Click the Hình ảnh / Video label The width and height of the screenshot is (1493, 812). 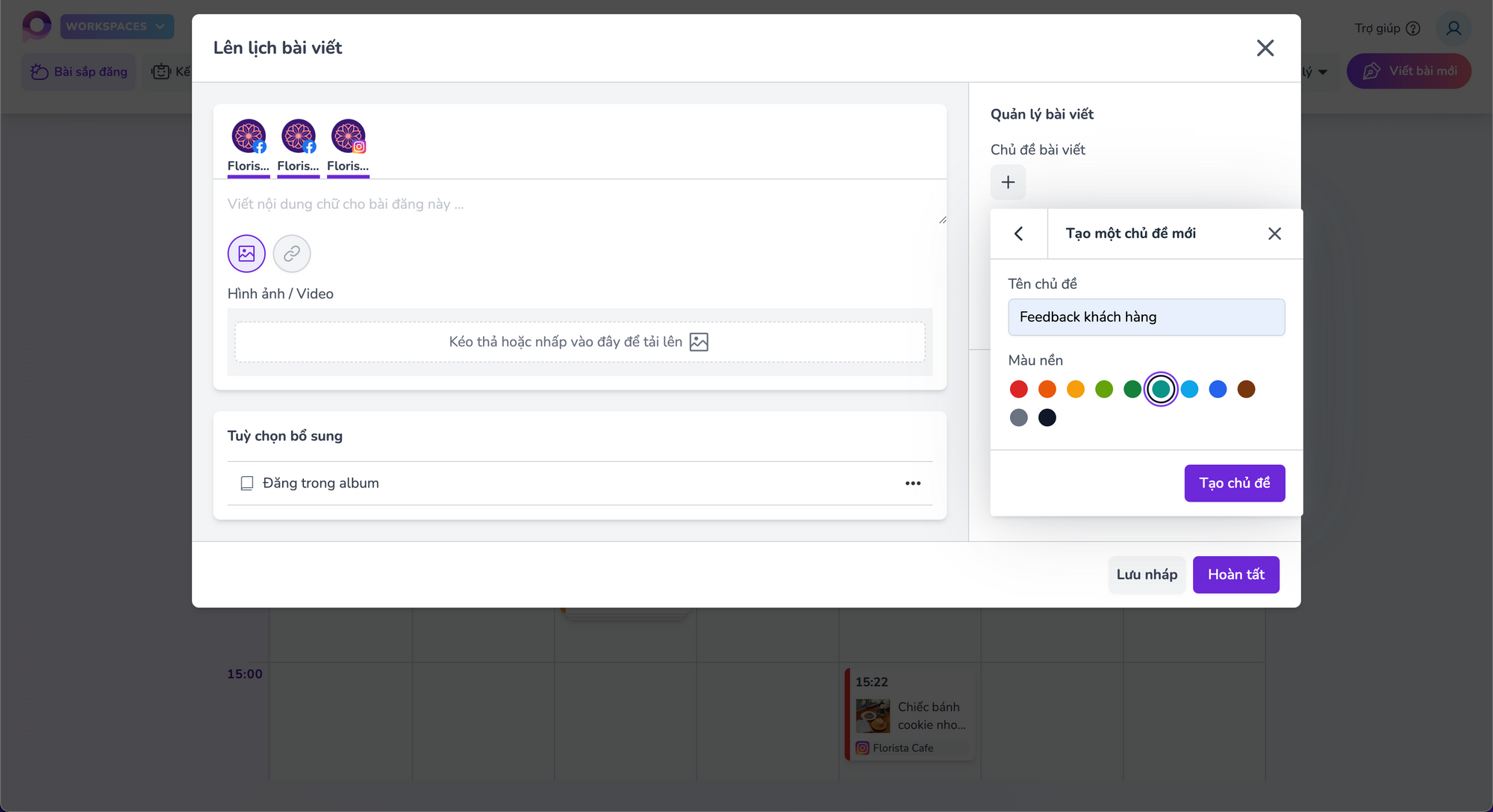tap(281, 294)
